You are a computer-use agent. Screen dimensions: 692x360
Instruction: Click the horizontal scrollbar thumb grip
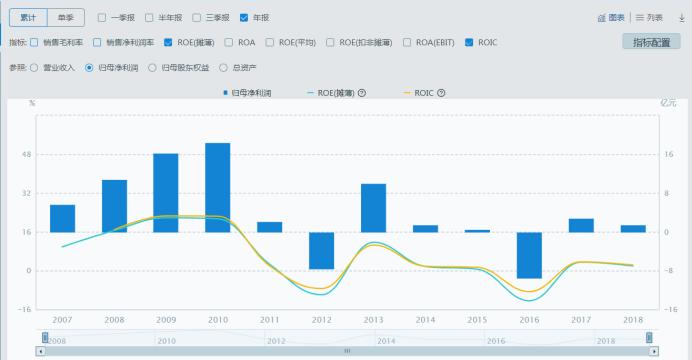click(x=347, y=351)
